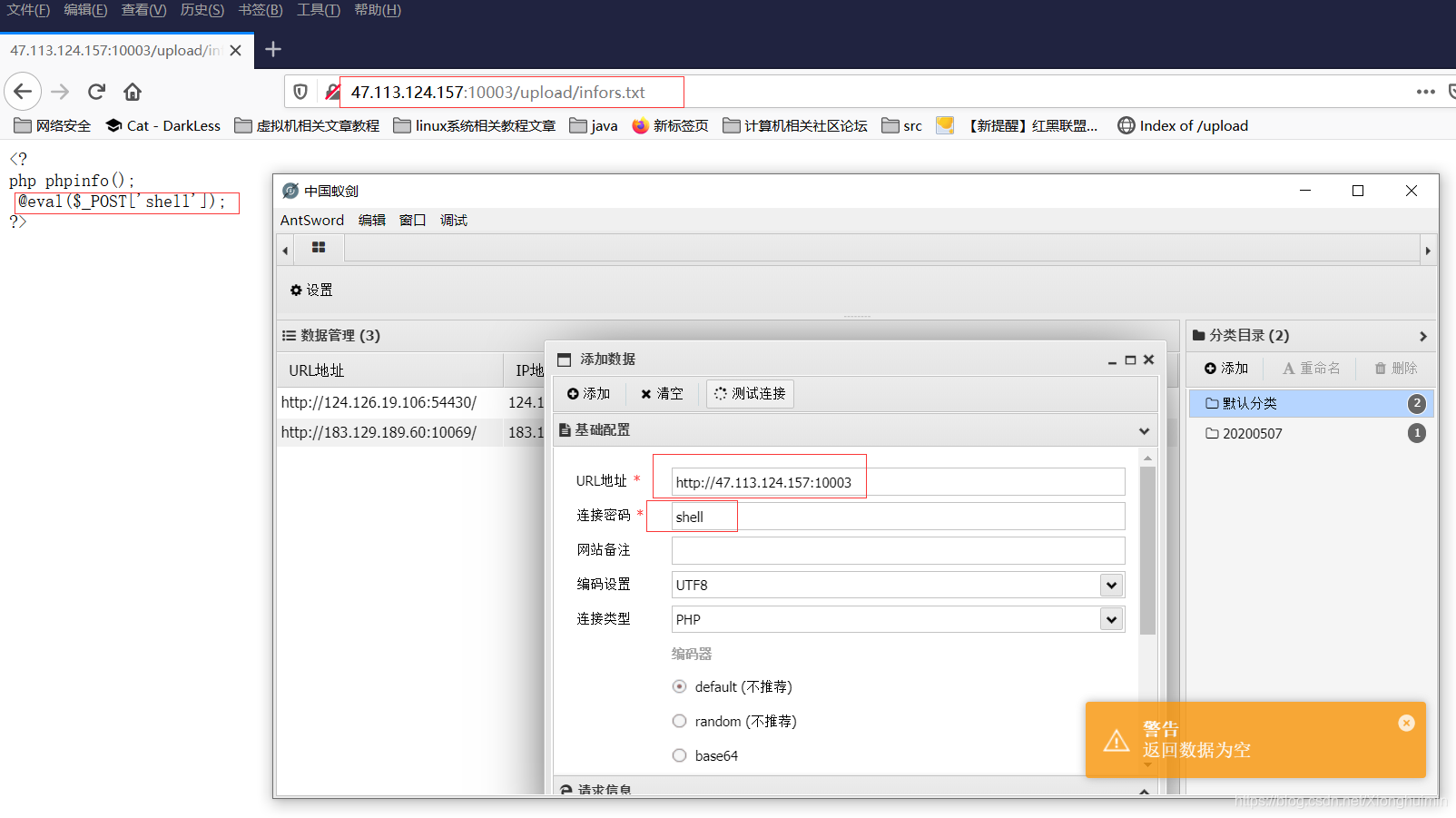Open the browser 工具(T) menu
1456x818 pixels.
319,10
